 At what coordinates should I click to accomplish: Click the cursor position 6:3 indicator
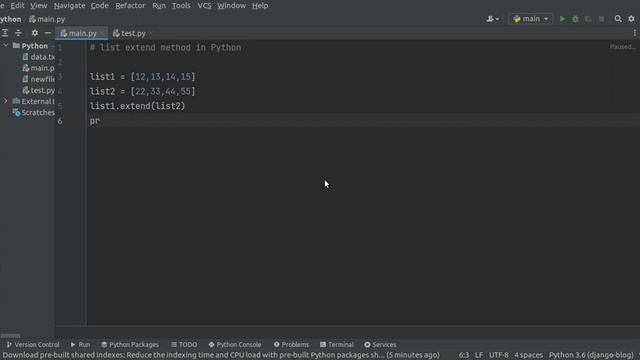[x=464, y=355]
